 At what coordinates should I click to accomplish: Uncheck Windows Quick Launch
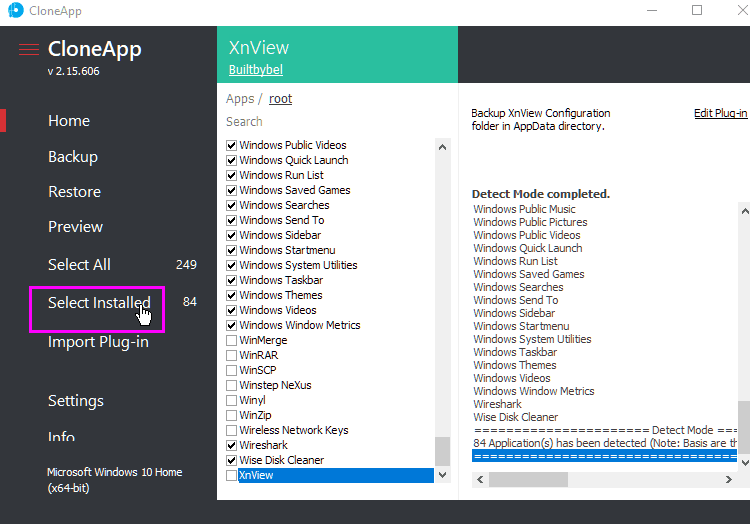coord(232,160)
